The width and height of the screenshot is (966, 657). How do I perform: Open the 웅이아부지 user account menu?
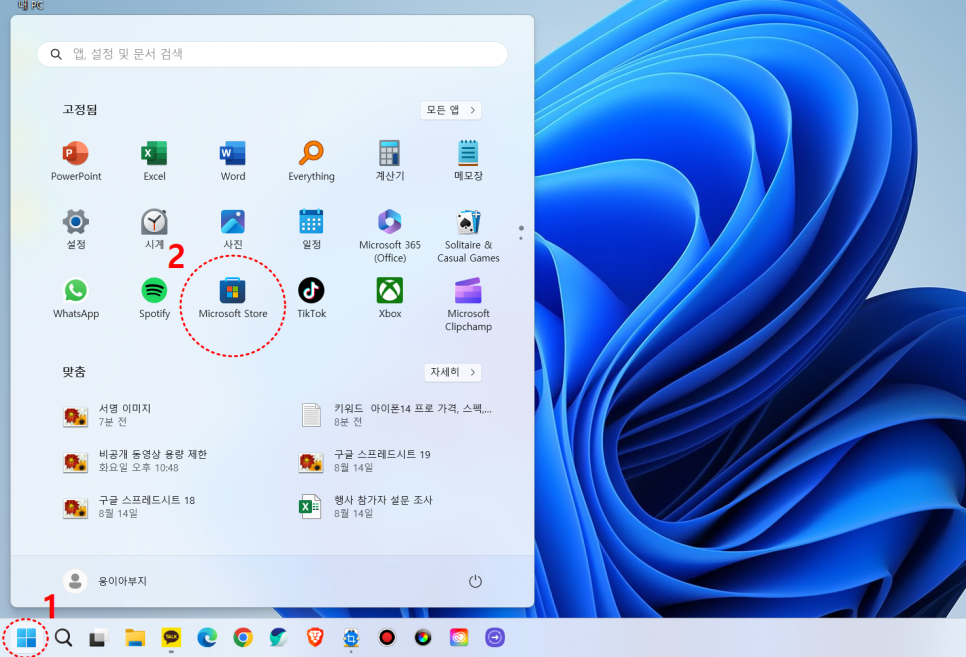pyautogui.click(x=105, y=581)
